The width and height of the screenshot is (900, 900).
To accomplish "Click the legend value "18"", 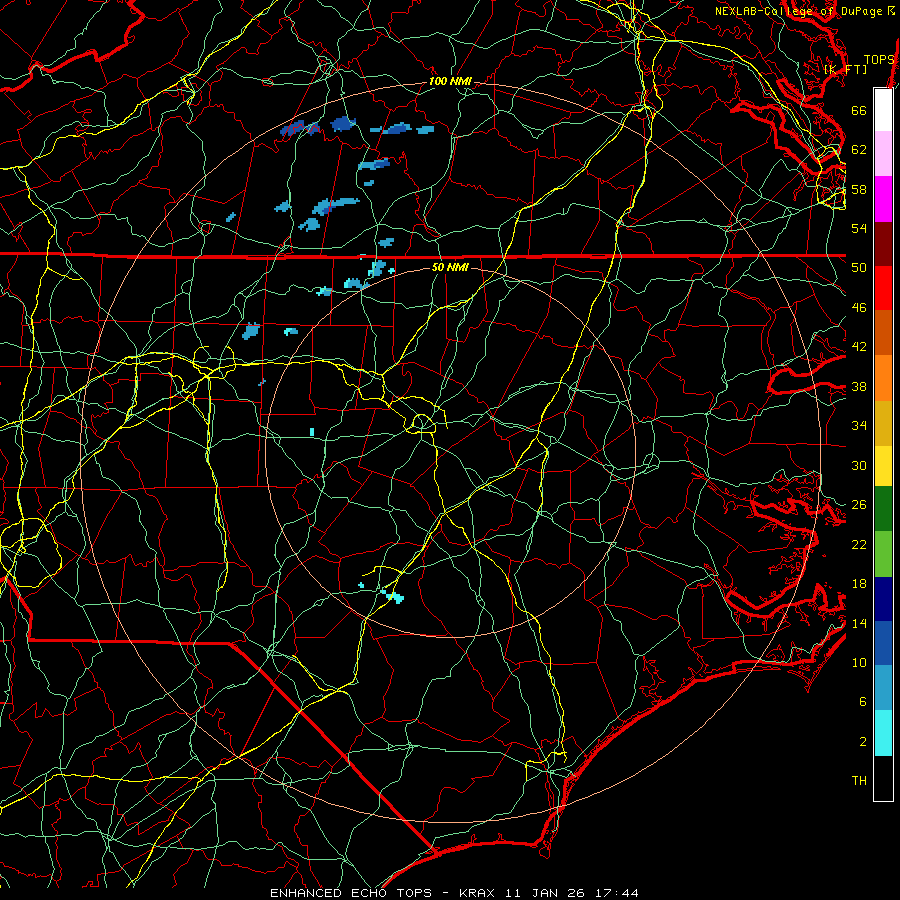I will [859, 584].
